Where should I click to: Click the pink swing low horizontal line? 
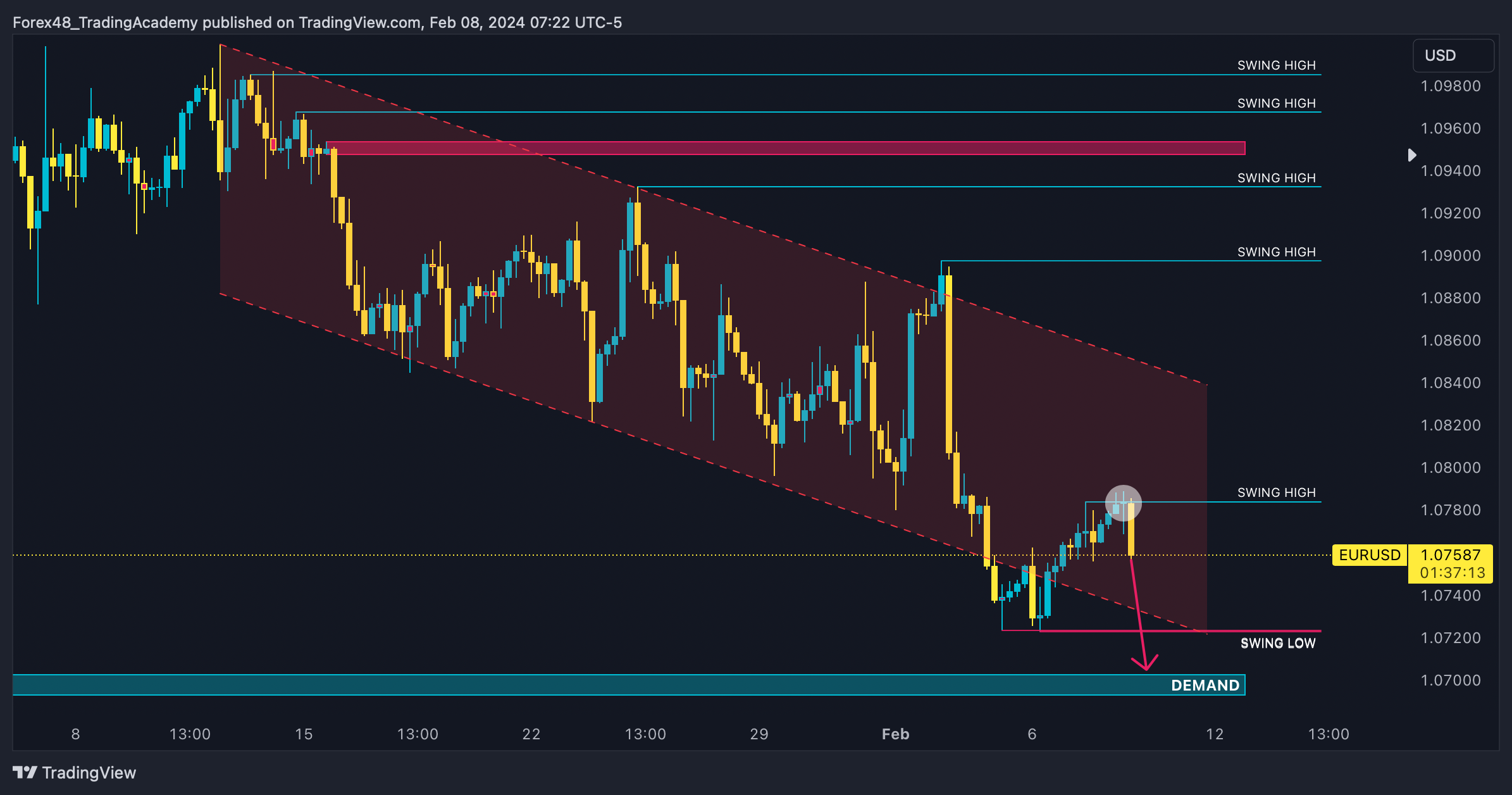pos(1180,631)
